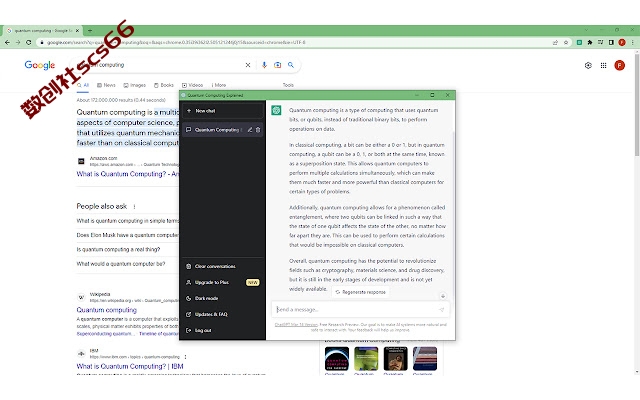Open Google account avatar on page
Image resolution: width=640 pixels, height=400 pixels.
point(620,65)
